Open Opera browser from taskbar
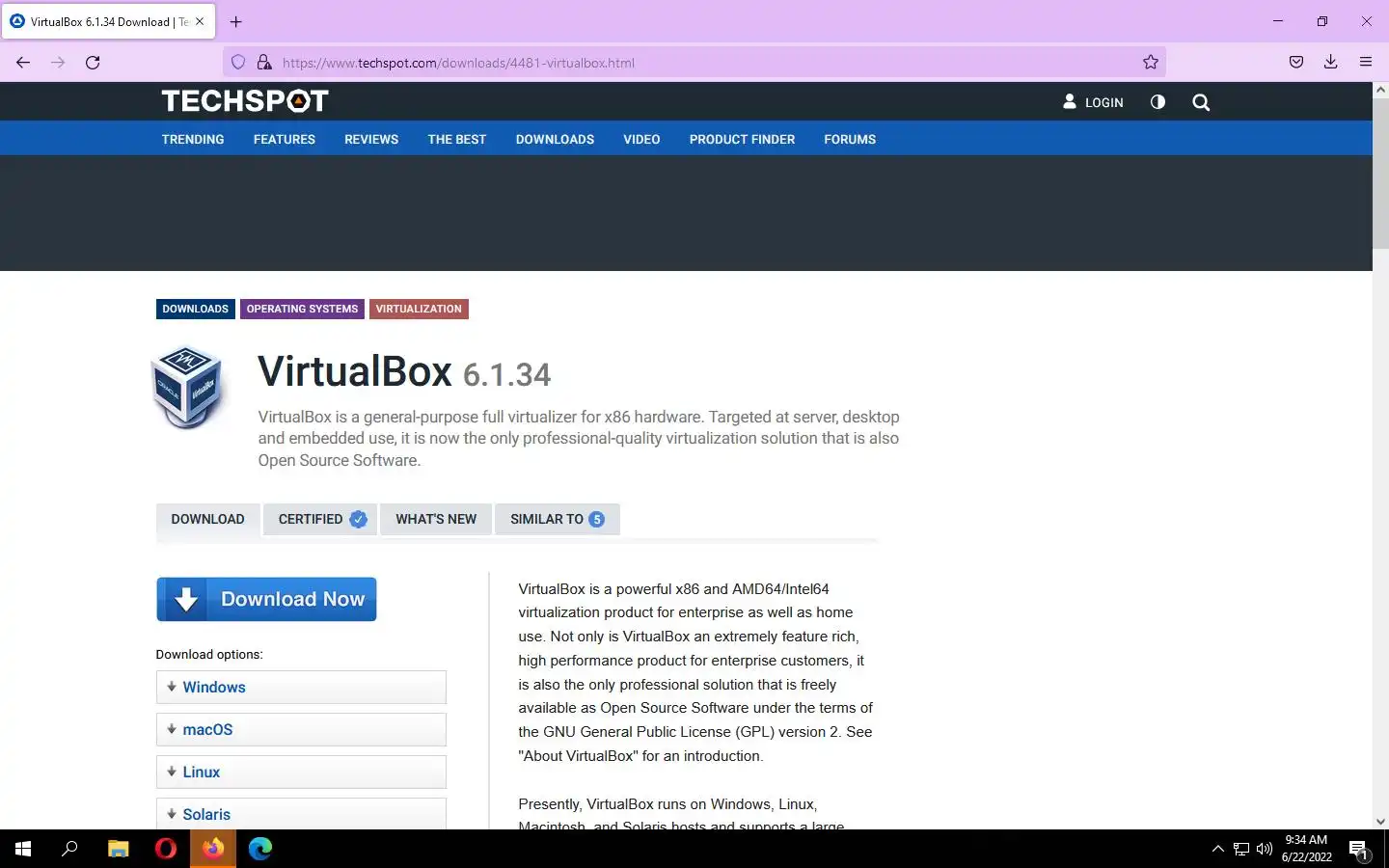This screenshot has width=1389, height=868. pos(166,849)
